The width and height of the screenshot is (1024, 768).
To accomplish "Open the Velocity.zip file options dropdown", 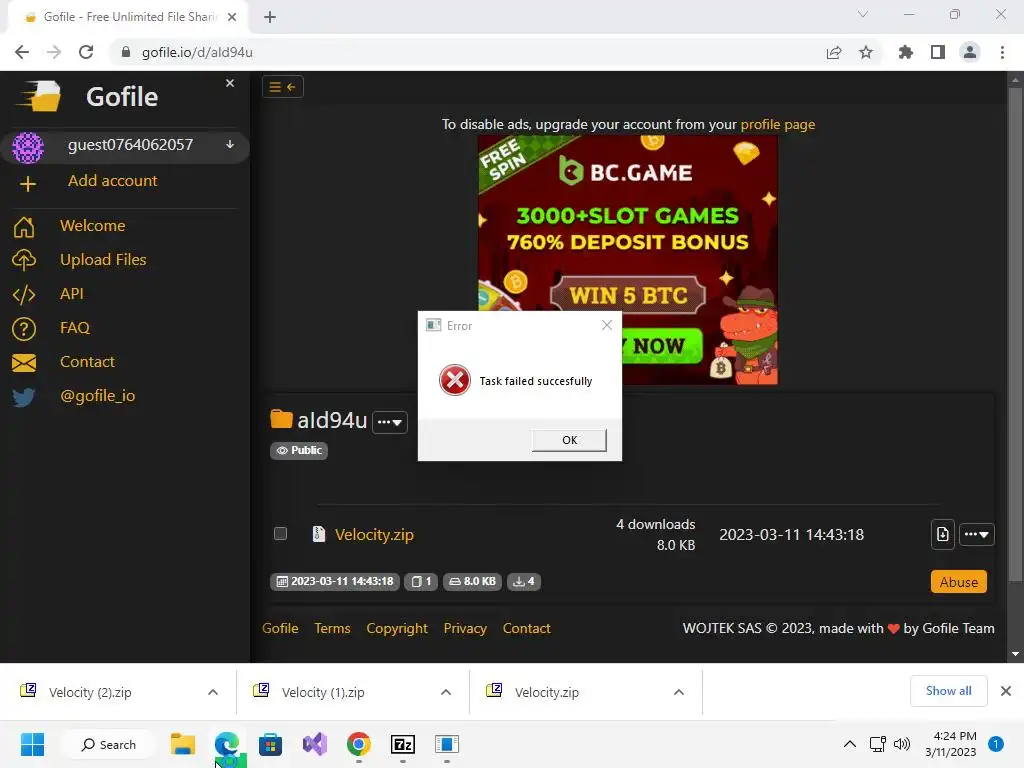I will (x=976, y=534).
